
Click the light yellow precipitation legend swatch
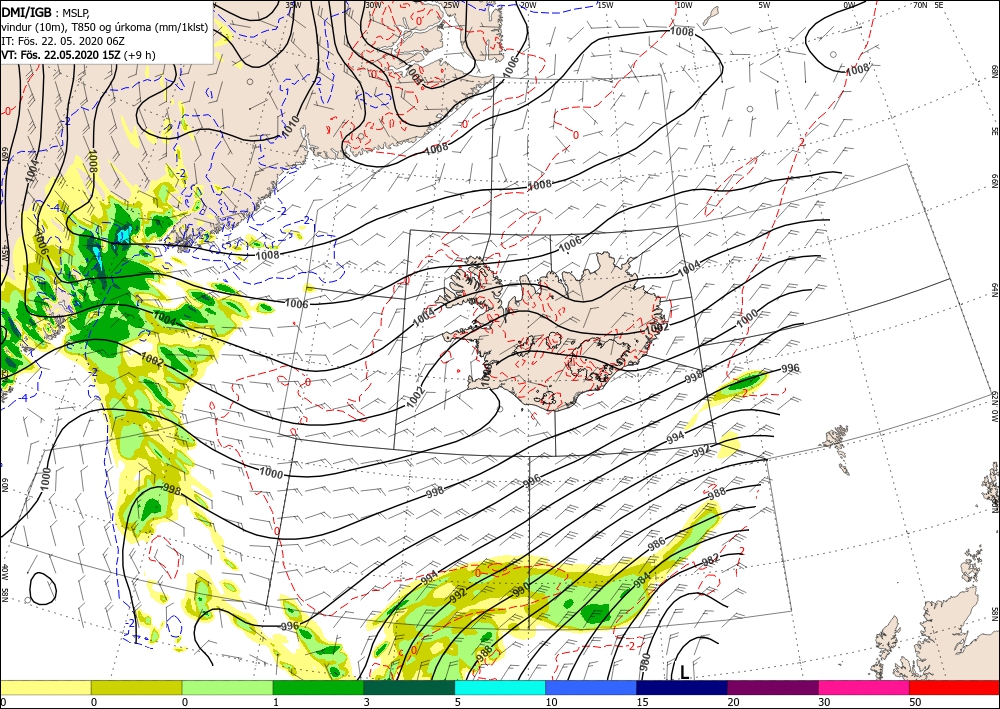click(x=45, y=687)
